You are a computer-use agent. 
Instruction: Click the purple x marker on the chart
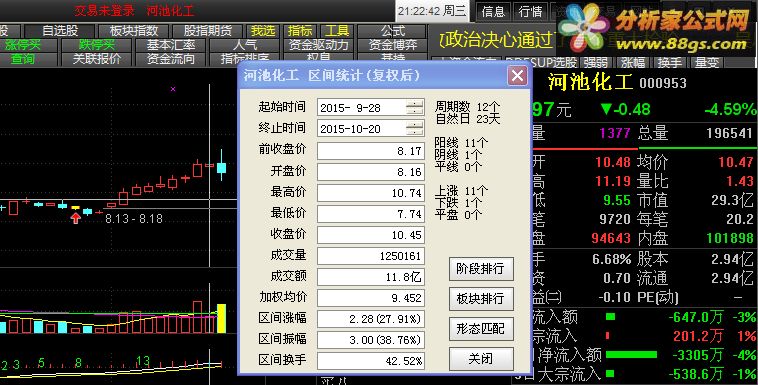[x=173, y=89]
